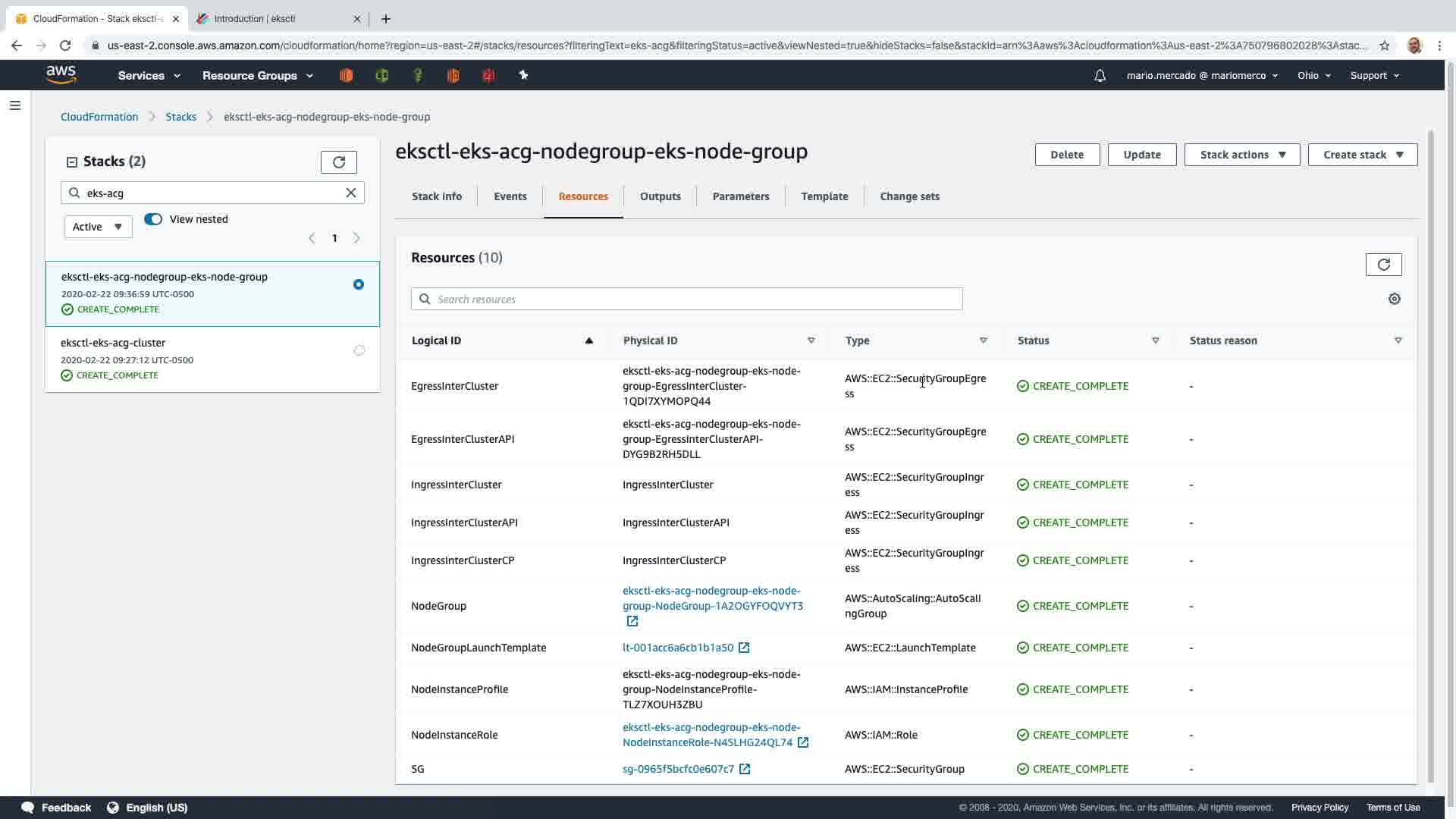Open the notifications bell
This screenshot has height=819, width=1456.
click(x=1100, y=76)
